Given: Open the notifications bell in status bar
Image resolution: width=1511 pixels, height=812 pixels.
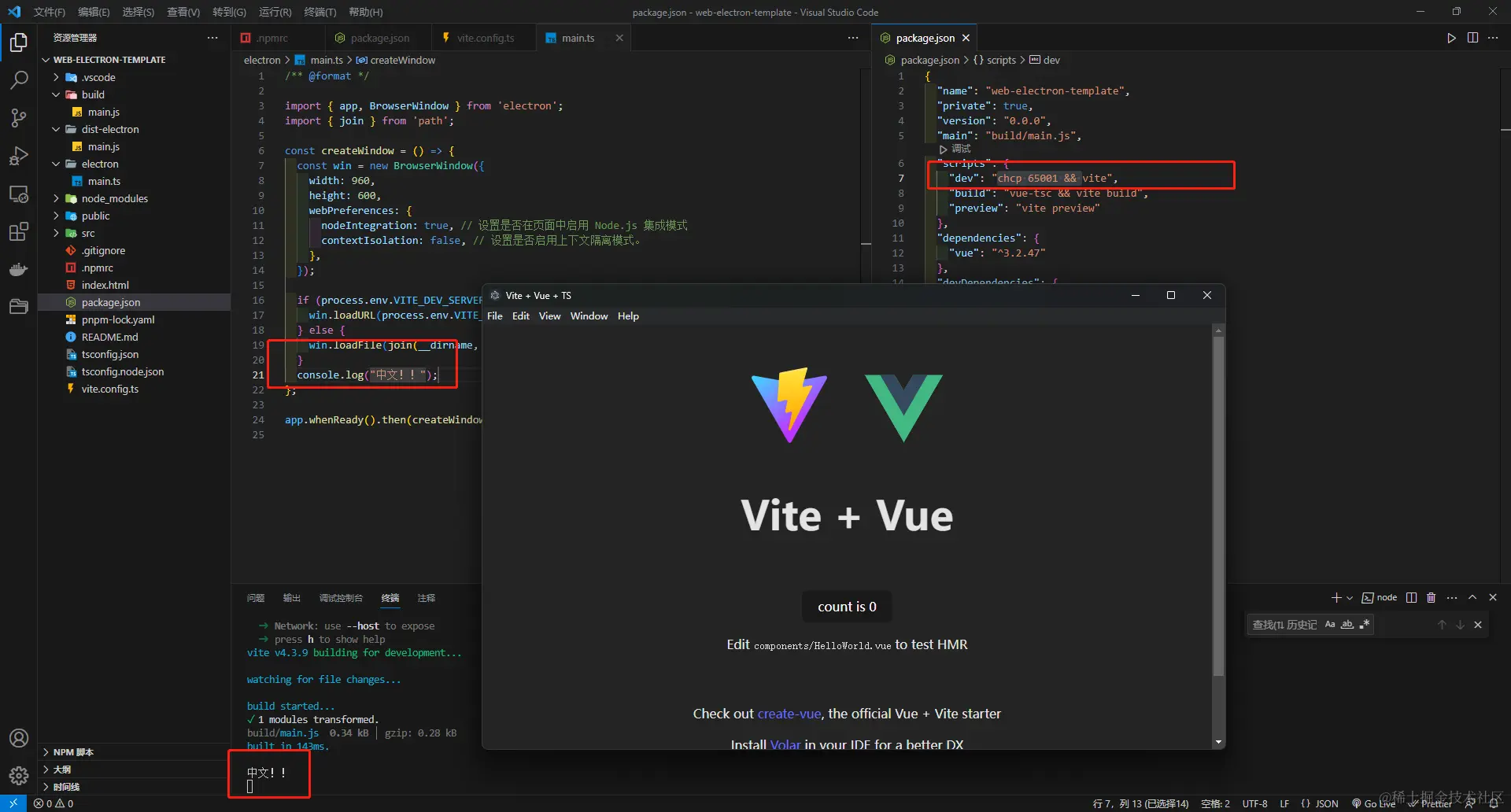Looking at the screenshot, I should [x=1493, y=803].
